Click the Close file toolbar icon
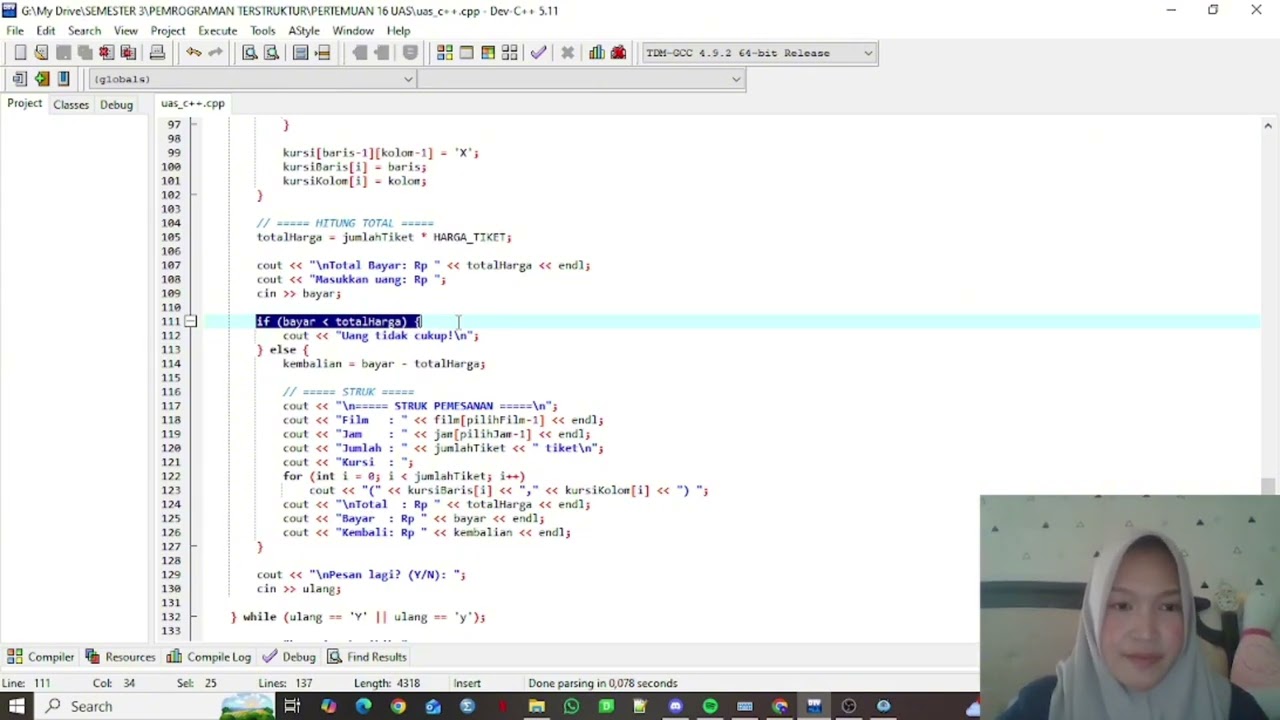This screenshot has height=720, width=1280. (x=106, y=53)
